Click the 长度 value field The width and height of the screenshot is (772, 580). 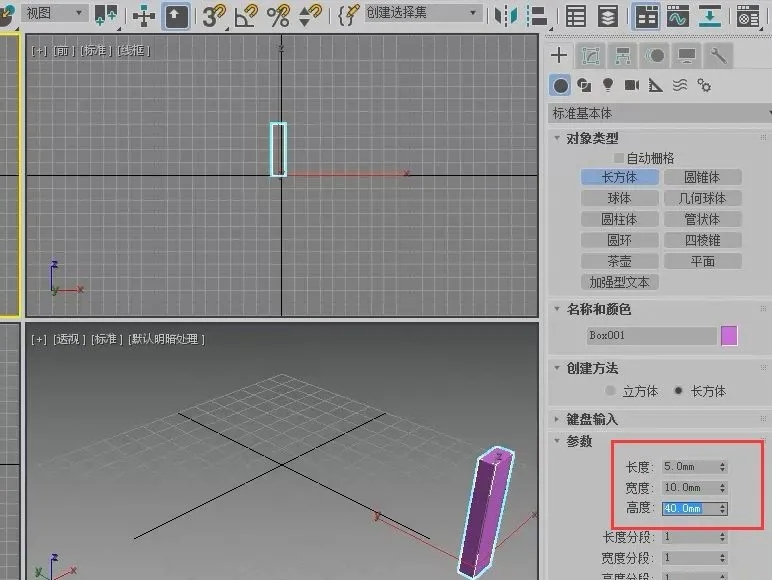689,466
